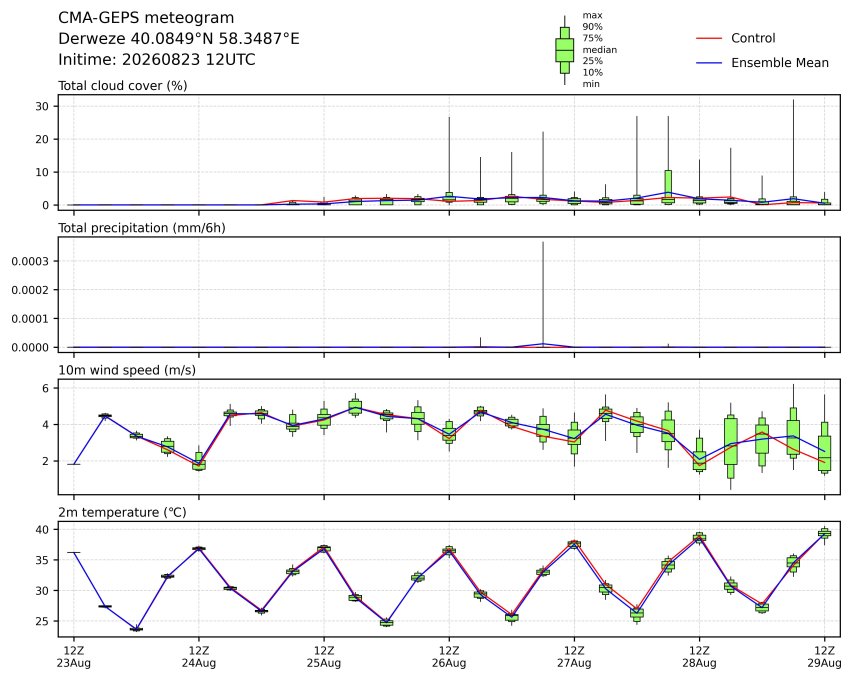This screenshot has height=680, width=853.
Task: Click the blue Ensemble Mean legend line
Action: pos(709,63)
